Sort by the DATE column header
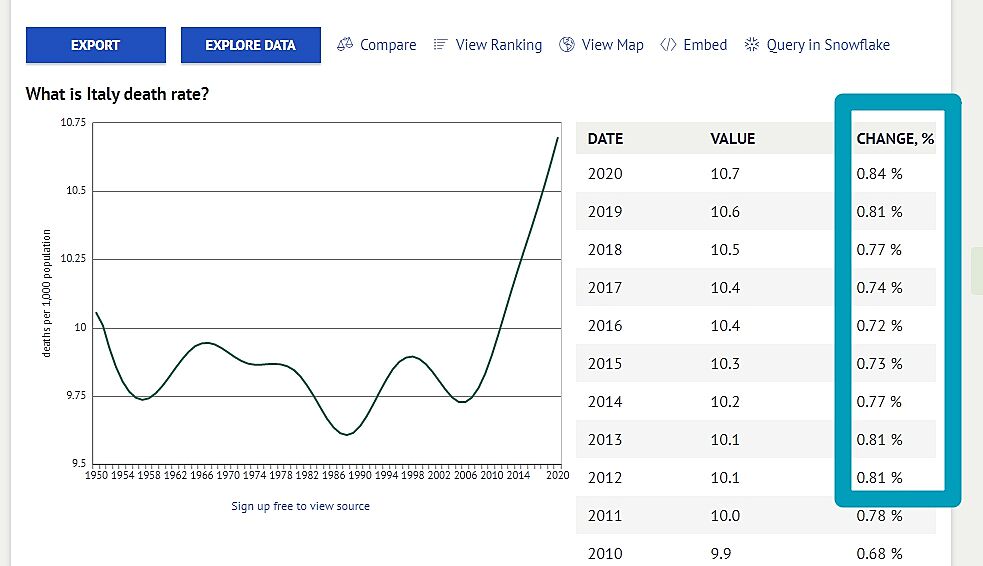The height and width of the screenshot is (566, 983). [605, 139]
